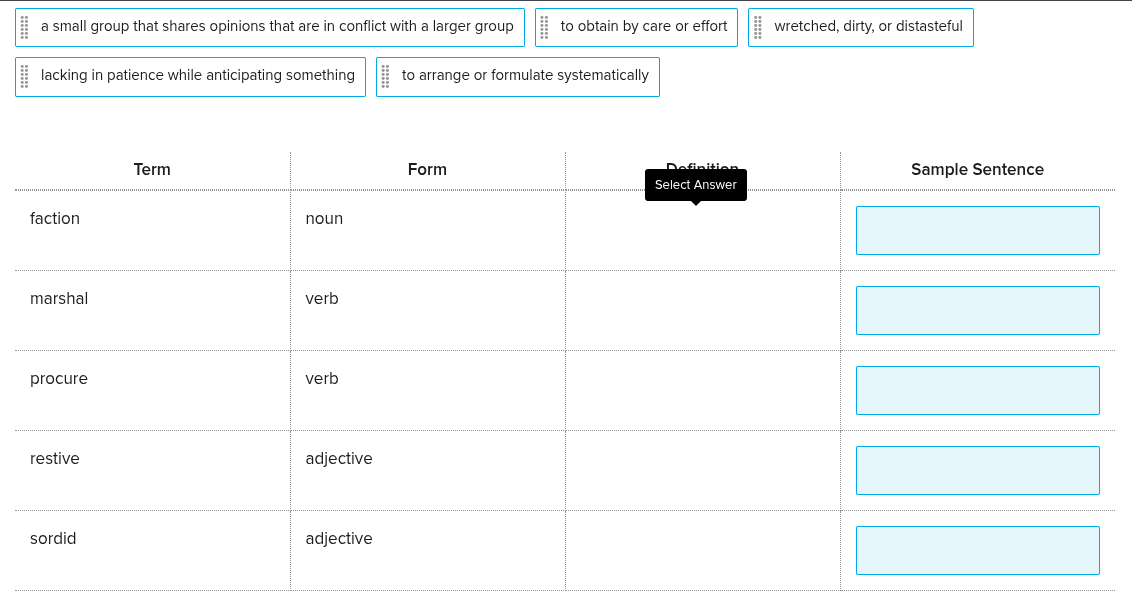Viewport: 1132px width, 596px height.
Task: Select the 'to obtain by care or effort' tile
Action: pos(644,27)
